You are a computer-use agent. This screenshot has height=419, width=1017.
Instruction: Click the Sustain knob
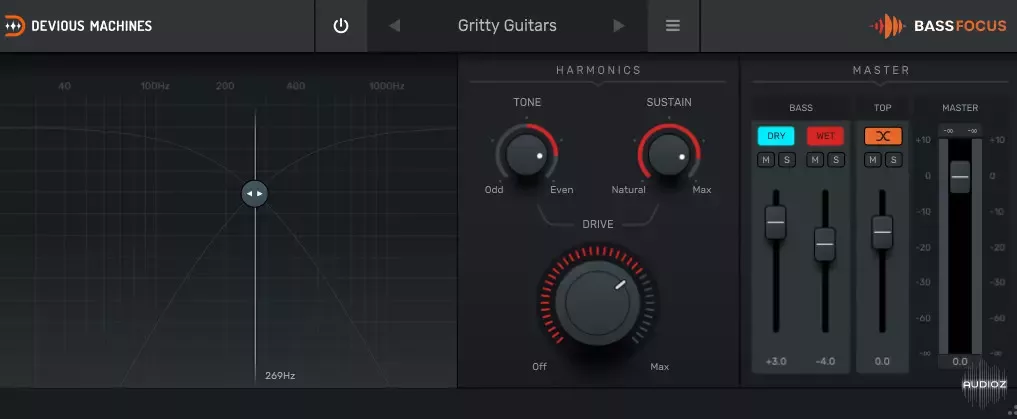(669, 155)
